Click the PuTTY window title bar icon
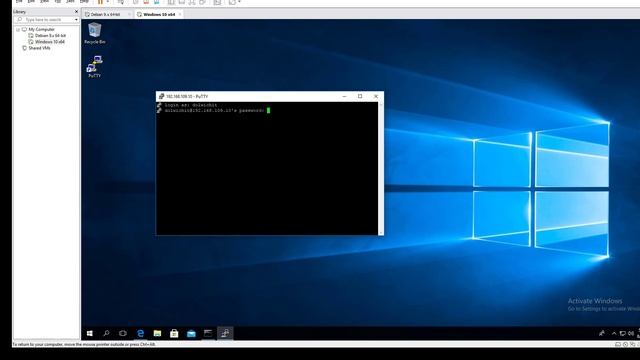 [x=161, y=96]
